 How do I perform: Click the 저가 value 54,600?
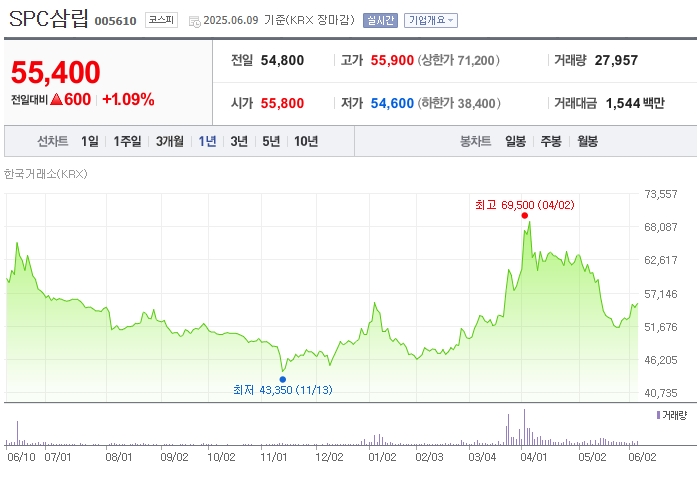[392, 103]
